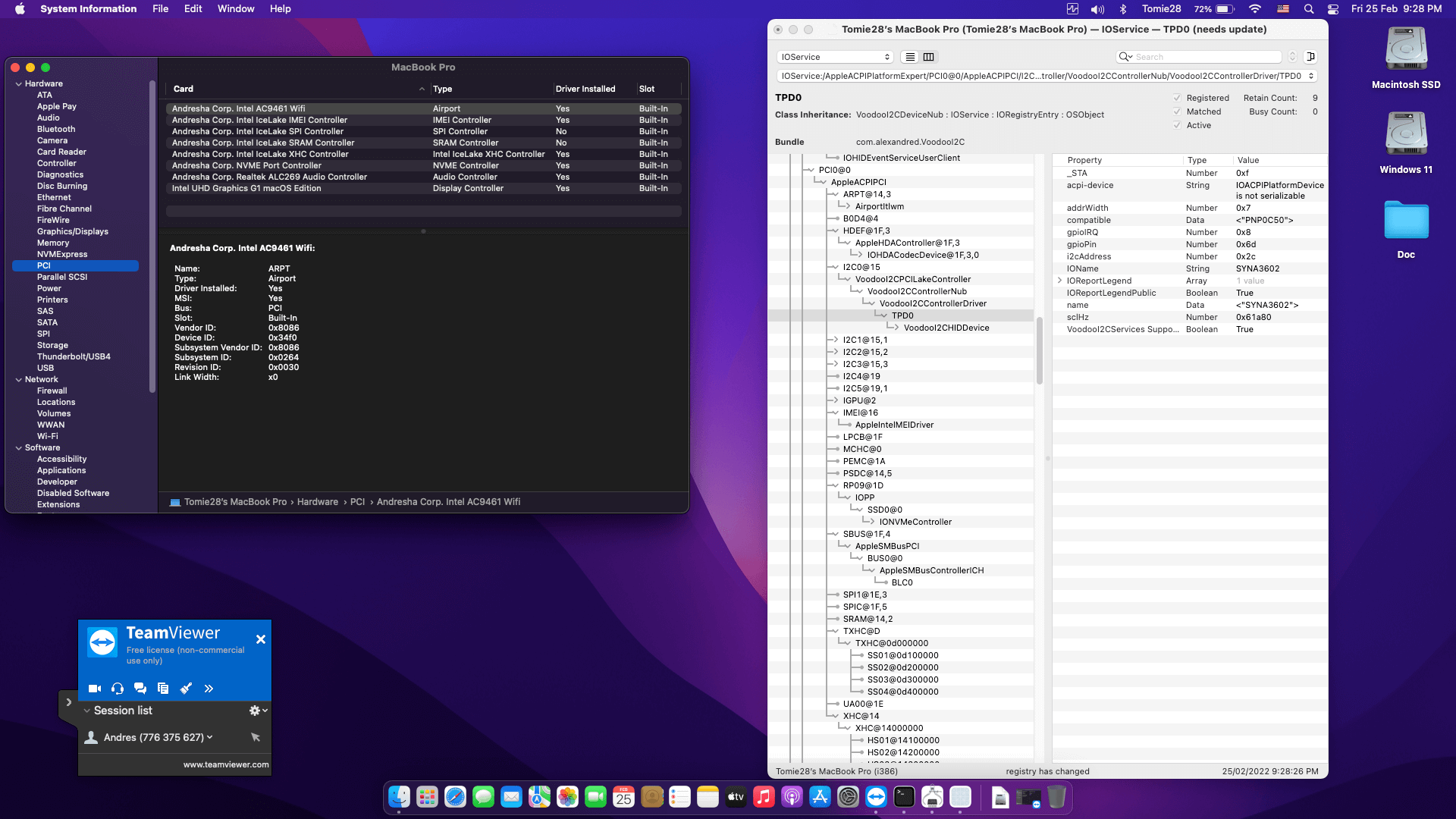Click the TeamViewer remote control cursor icon

point(256,737)
